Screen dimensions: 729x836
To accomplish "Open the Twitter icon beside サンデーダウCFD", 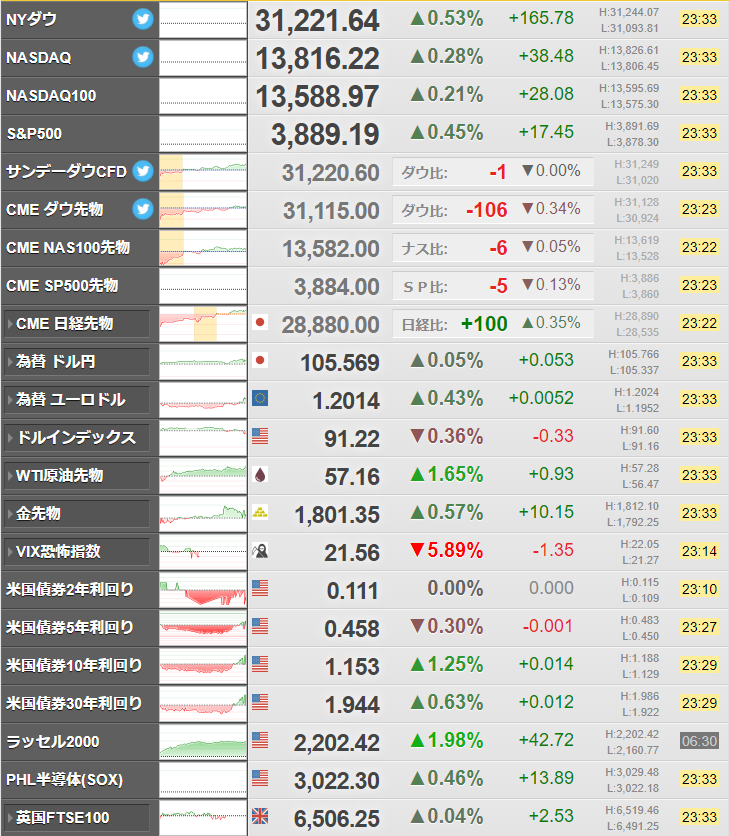I will (x=143, y=171).
